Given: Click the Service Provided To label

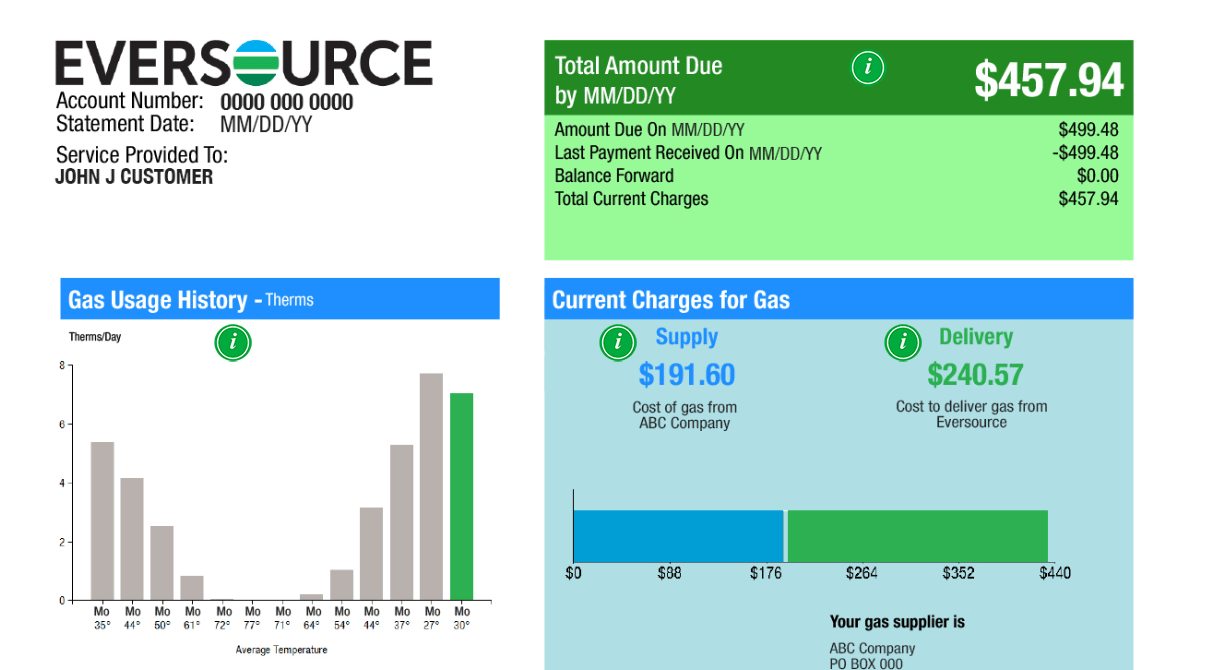Looking at the screenshot, I should pos(142,155).
